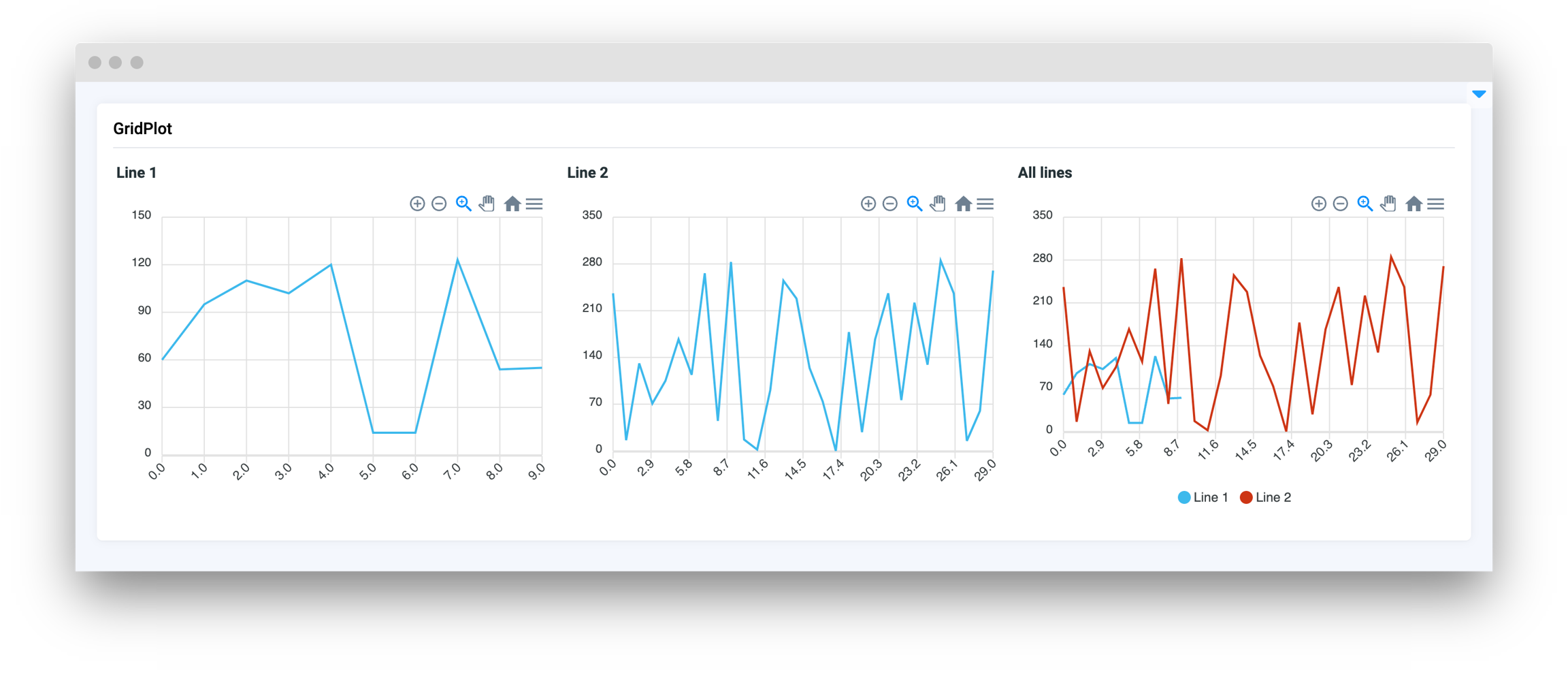Reset Line 2 chart zoom via home icon
Screen dimensions: 1568x679
(963, 204)
